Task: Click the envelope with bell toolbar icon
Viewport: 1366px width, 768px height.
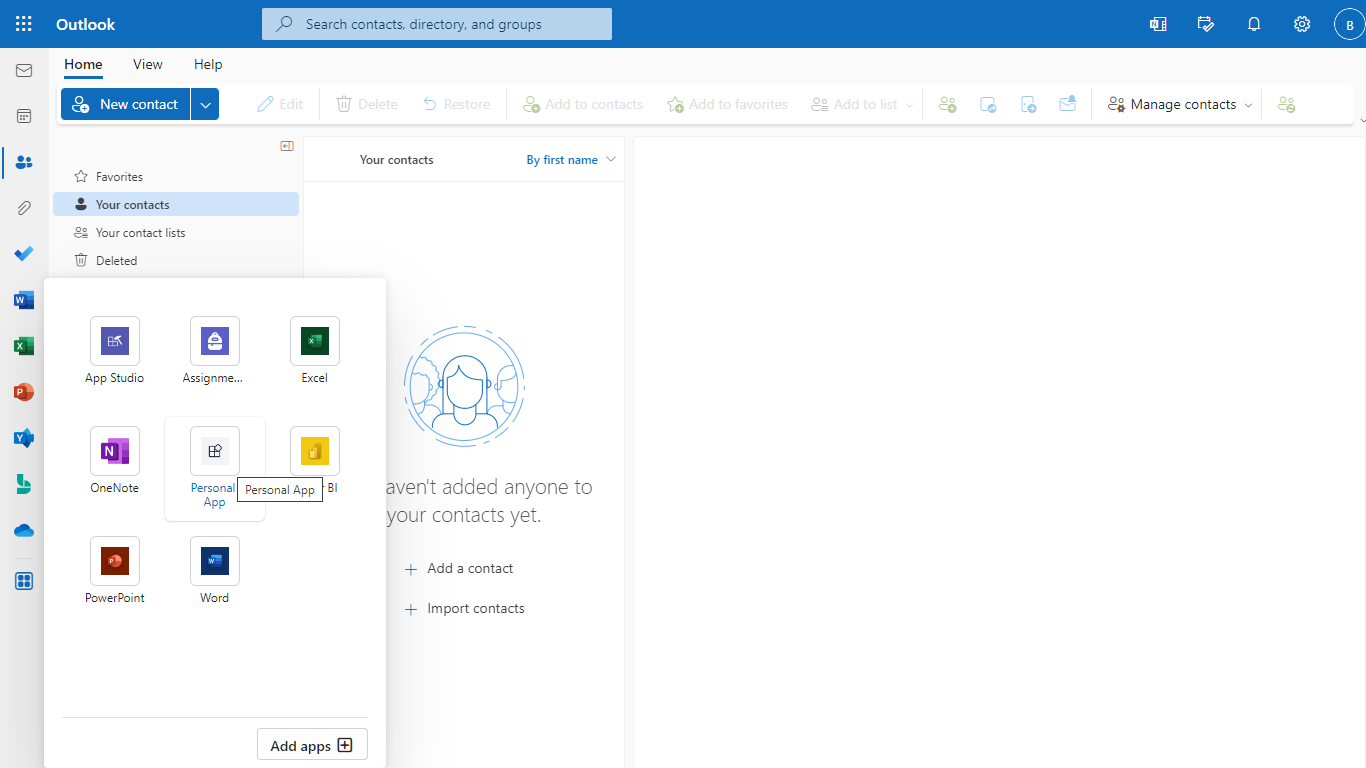Action: [1068, 104]
